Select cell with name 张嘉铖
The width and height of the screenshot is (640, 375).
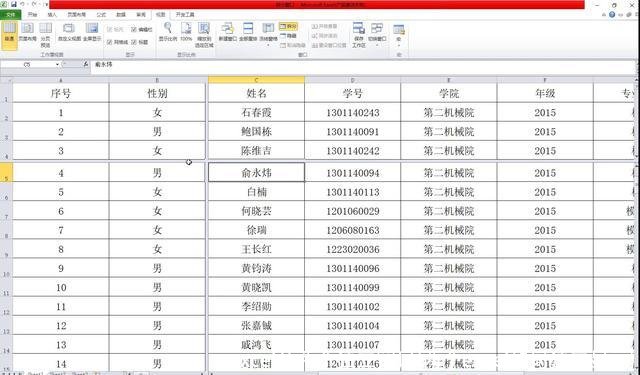(x=256, y=325)
